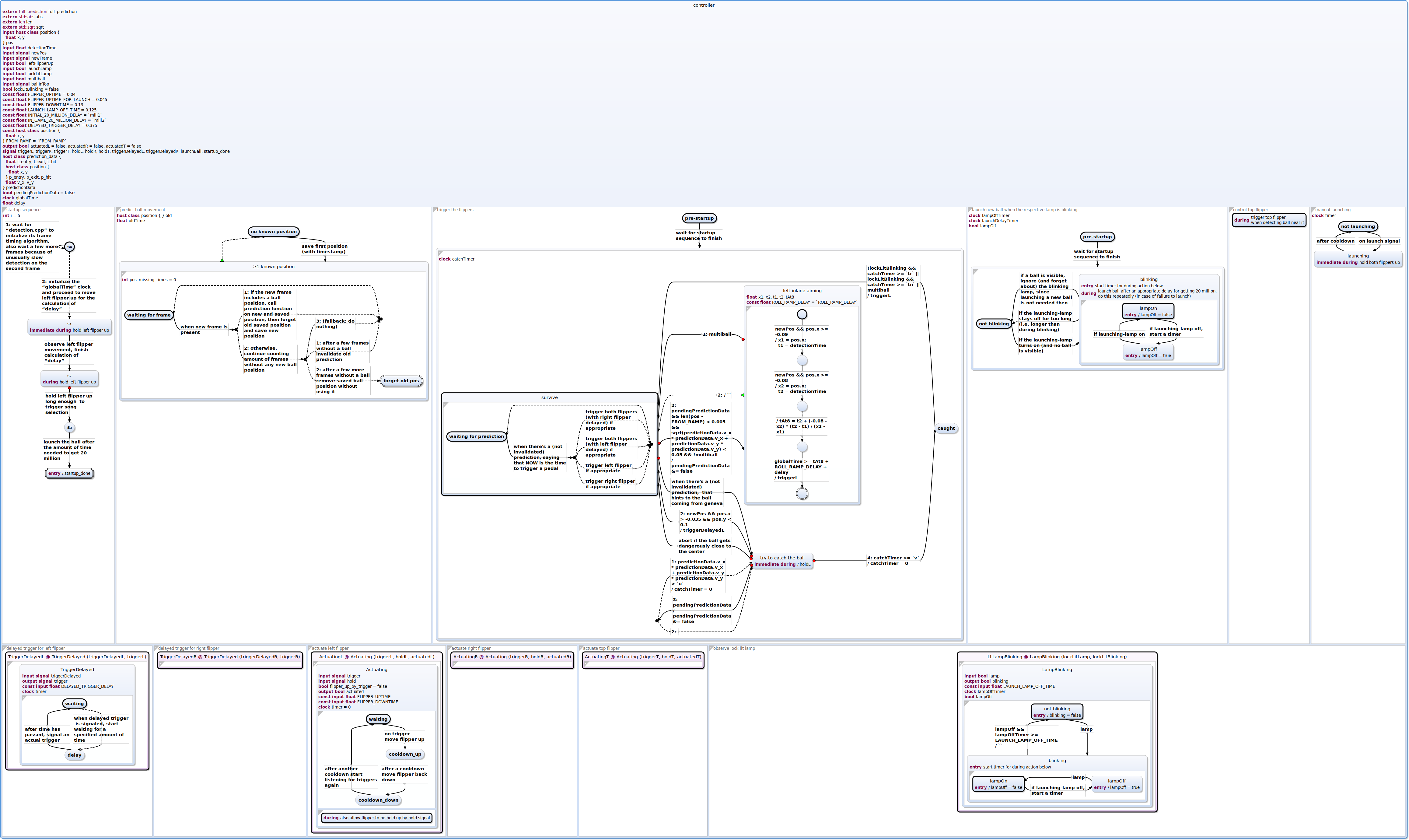This screenshot has height=840, width=1409.
Task: Select "not blinking" state inside LampBlinking
Action: tap(1057, 712)
